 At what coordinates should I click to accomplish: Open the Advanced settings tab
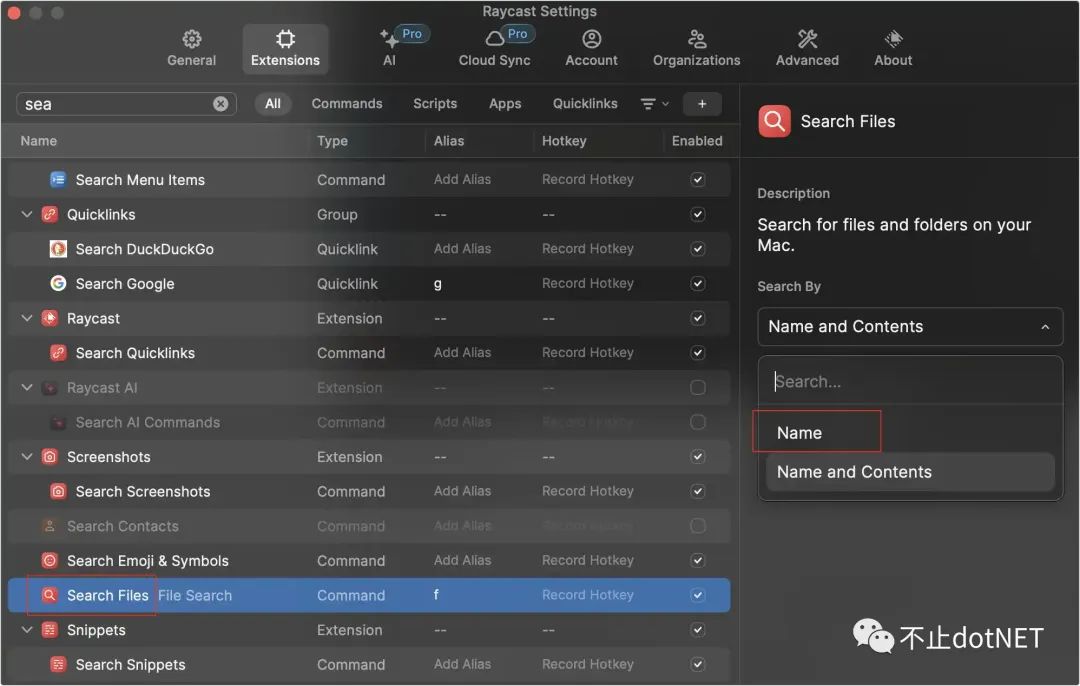click(x=807, y=48)
